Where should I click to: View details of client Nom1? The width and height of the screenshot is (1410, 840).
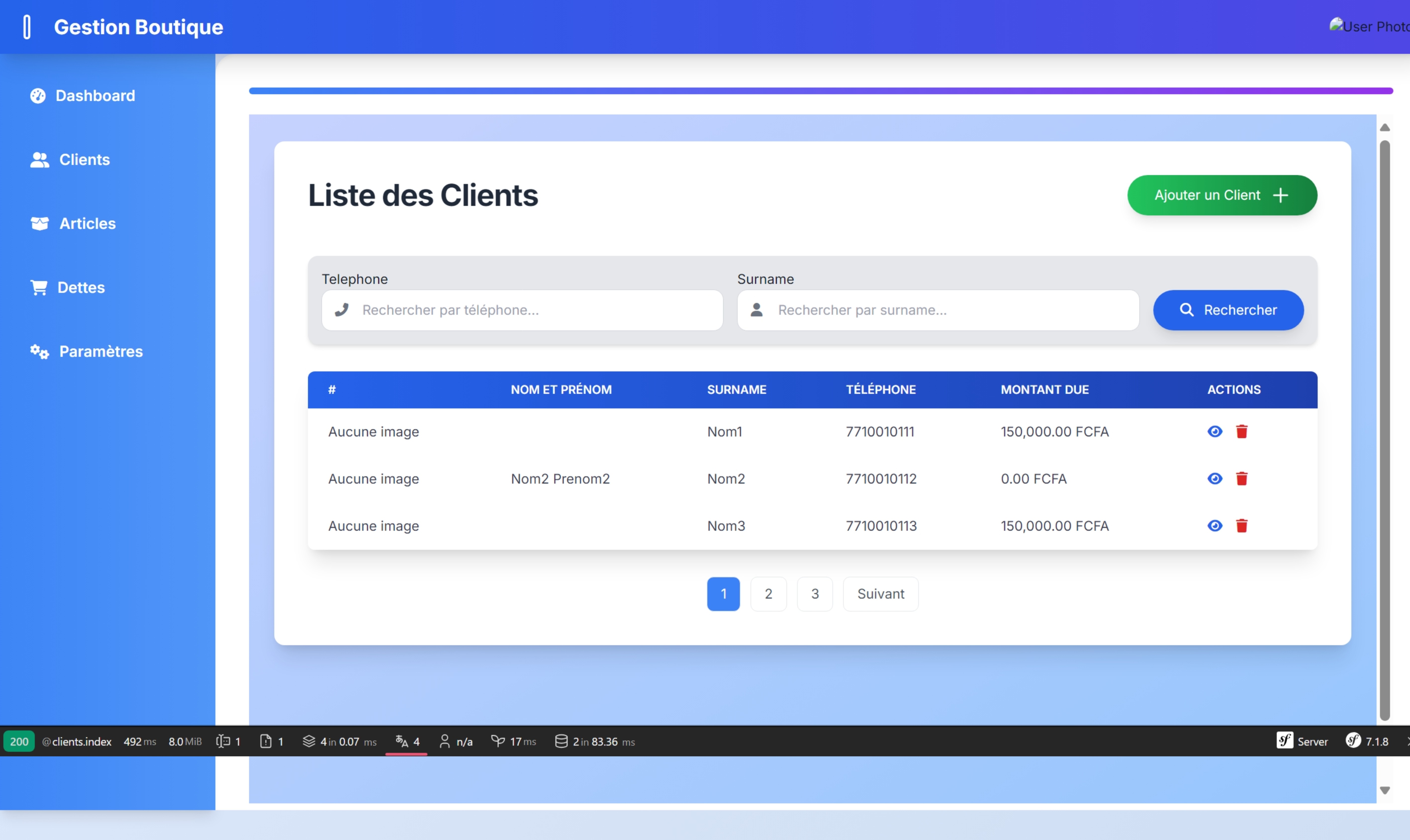coord(1215,431)
